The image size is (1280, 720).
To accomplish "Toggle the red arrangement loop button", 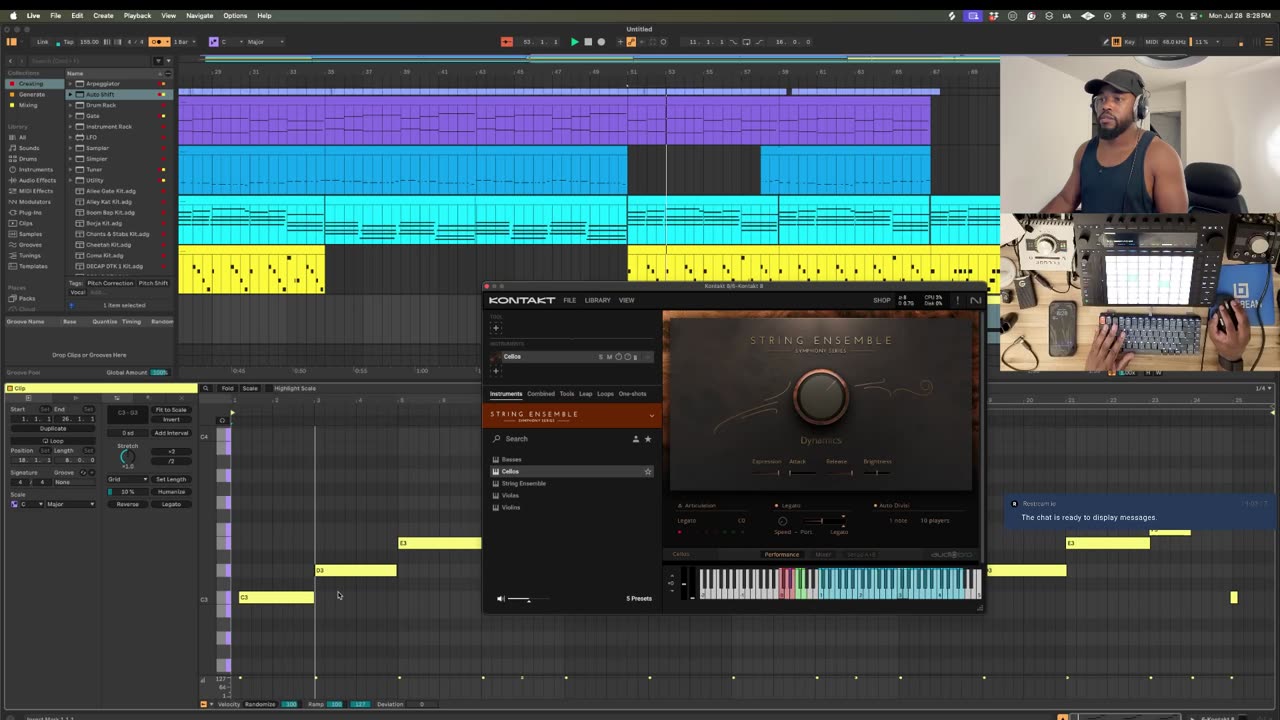I will click(506, 42).
